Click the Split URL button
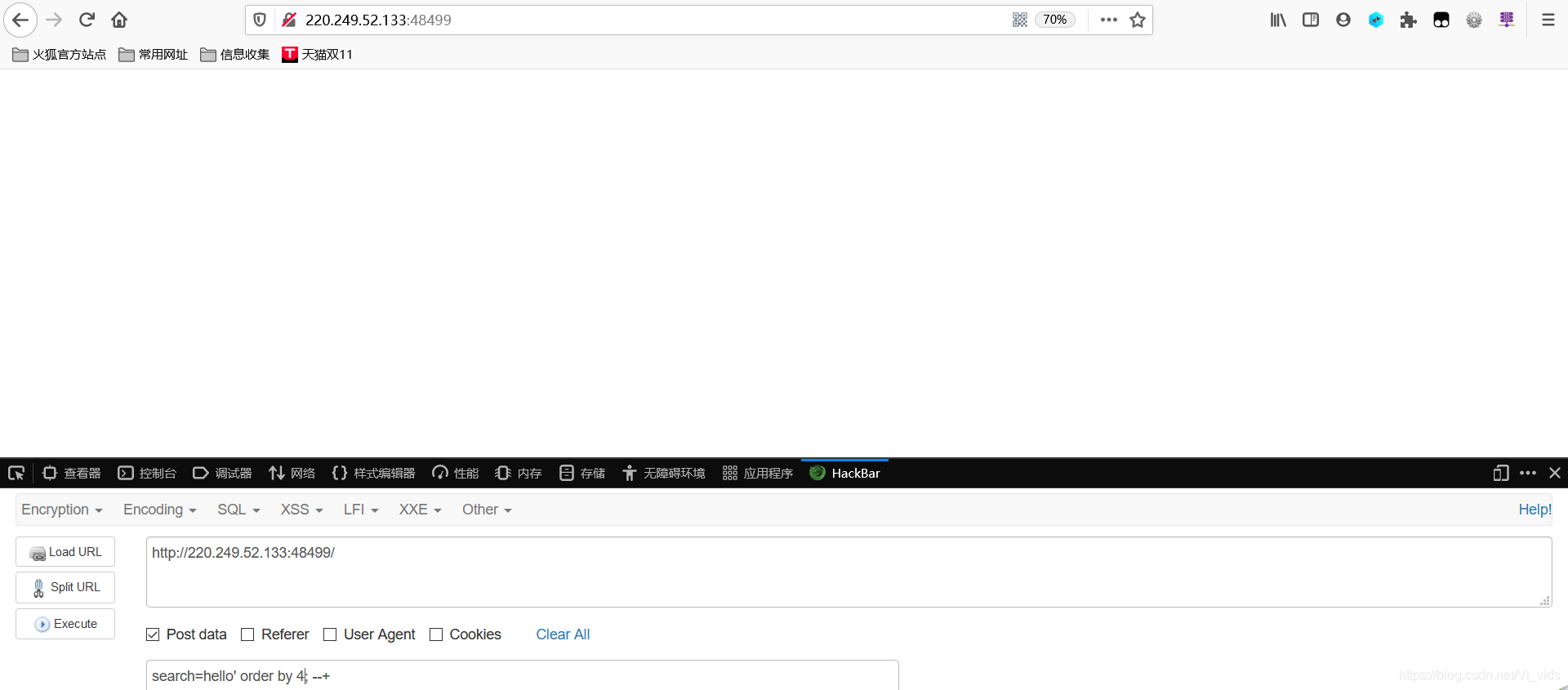Viewport: 1568px width, 690px height. [65, 587]
